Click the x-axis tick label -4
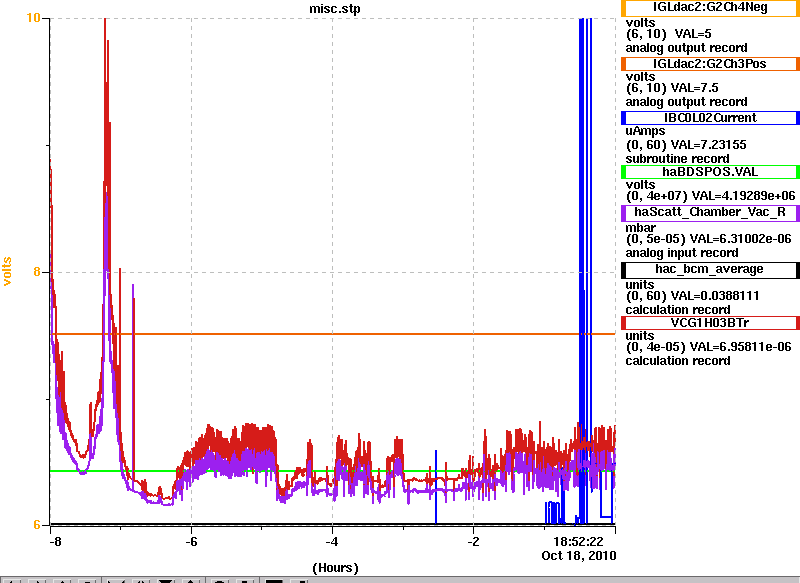This screenshot has width=800, height=583. tap(332, 541)
